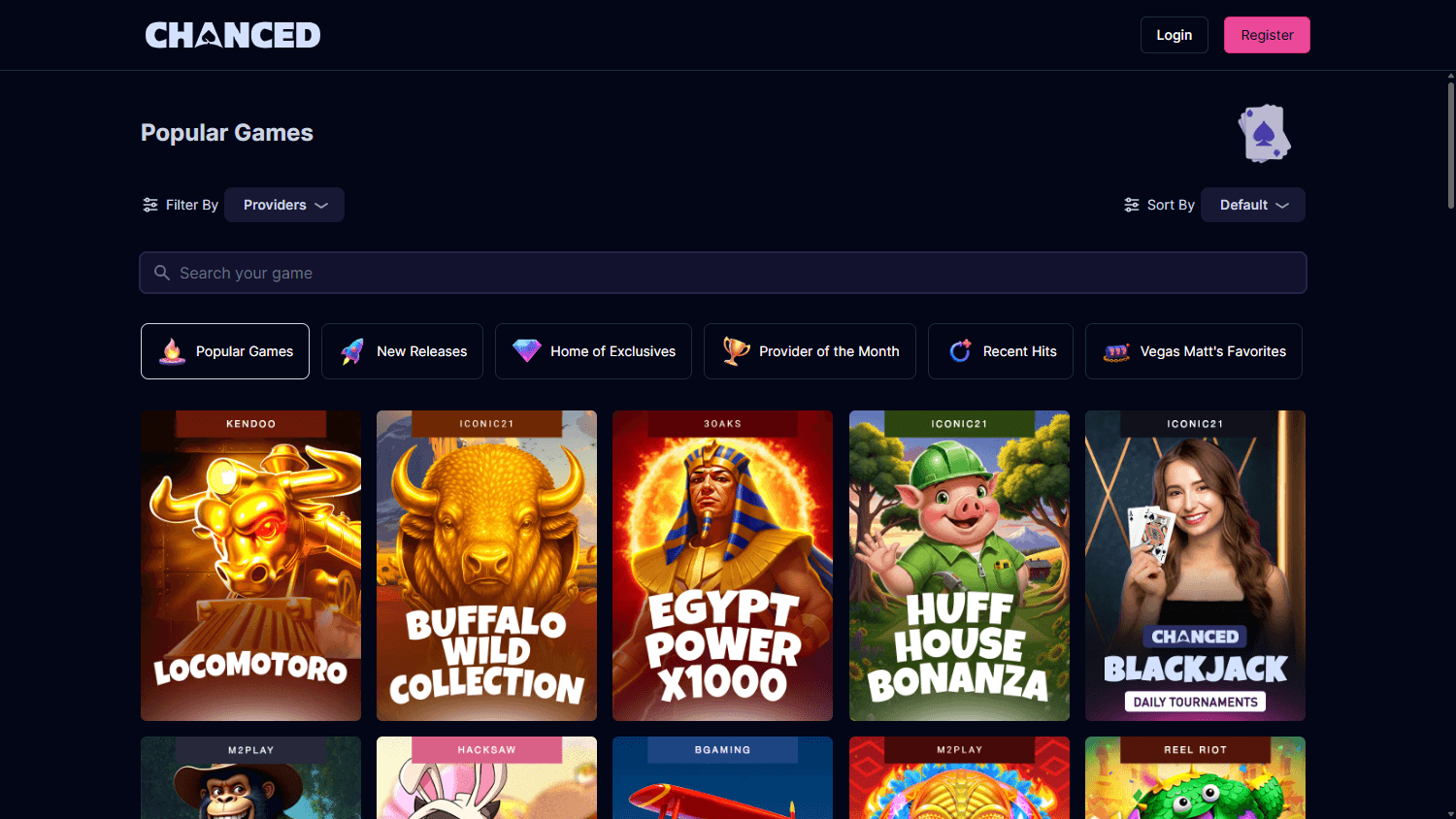The width and height of the screenshot is (1456, 819).
Task: Launch Egypt Power X1000 game
Action: point(722,566)
